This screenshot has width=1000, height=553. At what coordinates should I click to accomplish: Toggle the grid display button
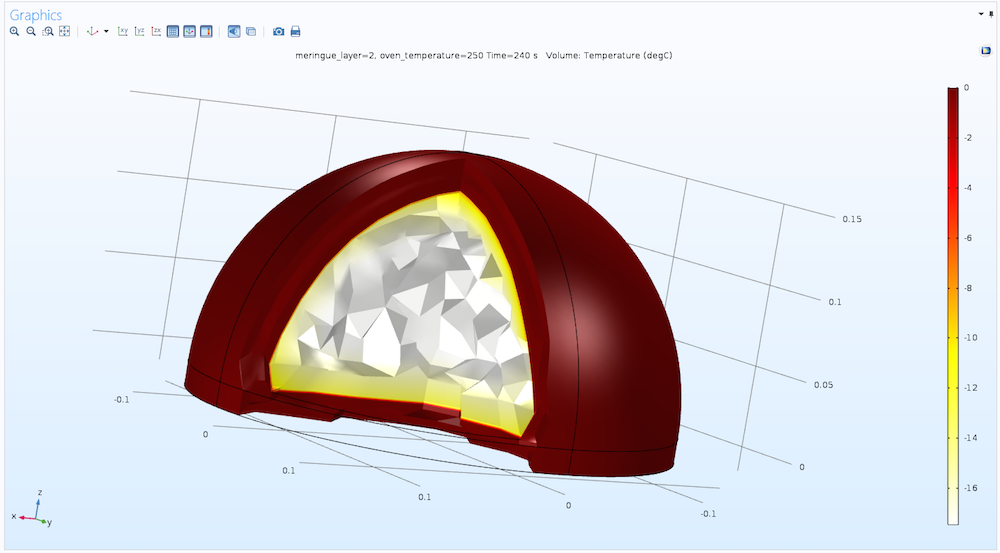tap(173, 31)
